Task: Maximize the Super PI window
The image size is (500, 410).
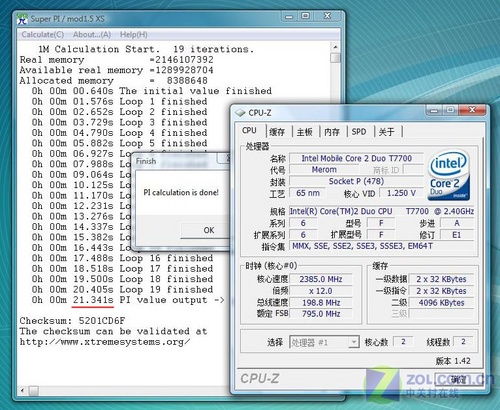Action: (306, 16)
